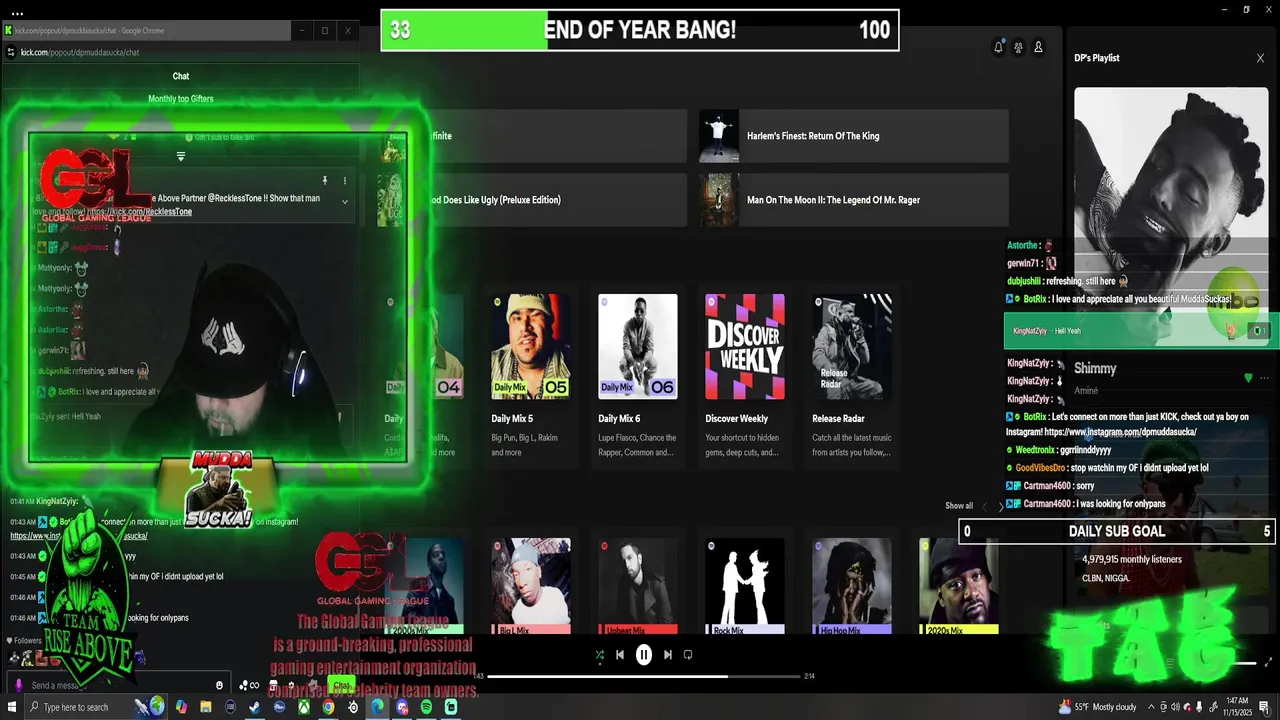Open Windows Start menu
The image size is (1280, 720).
tap(12, 707)
